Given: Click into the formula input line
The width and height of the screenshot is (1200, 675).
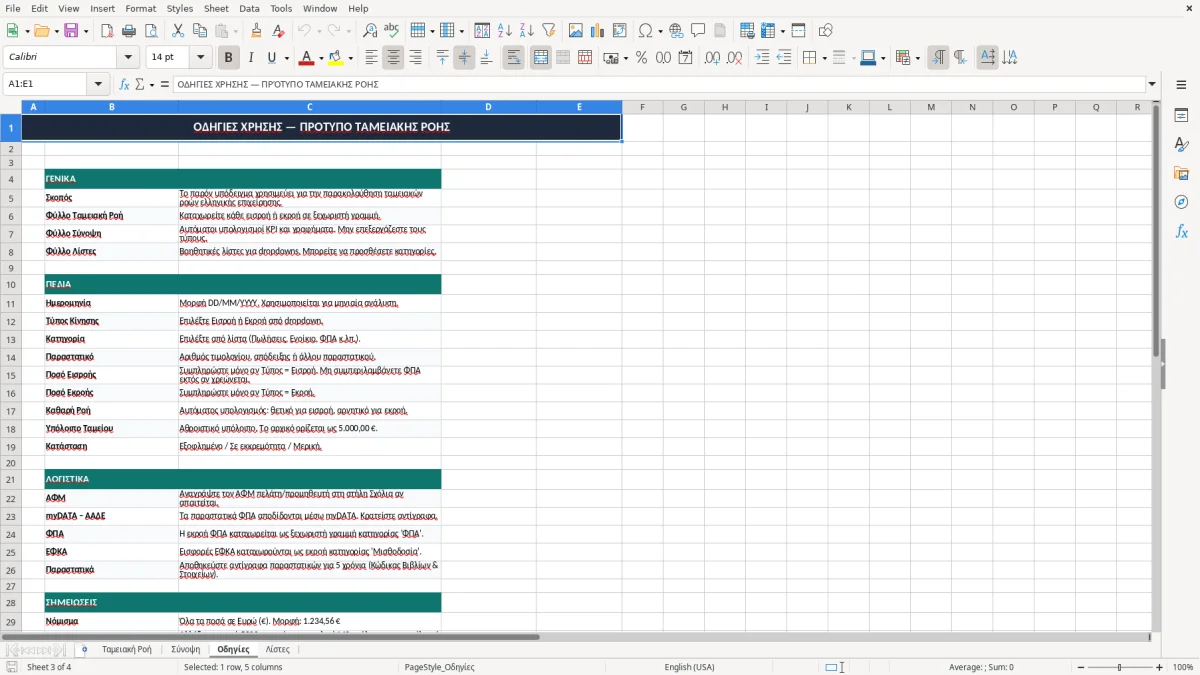Looking at the screenshot, I should click(659, 84).
